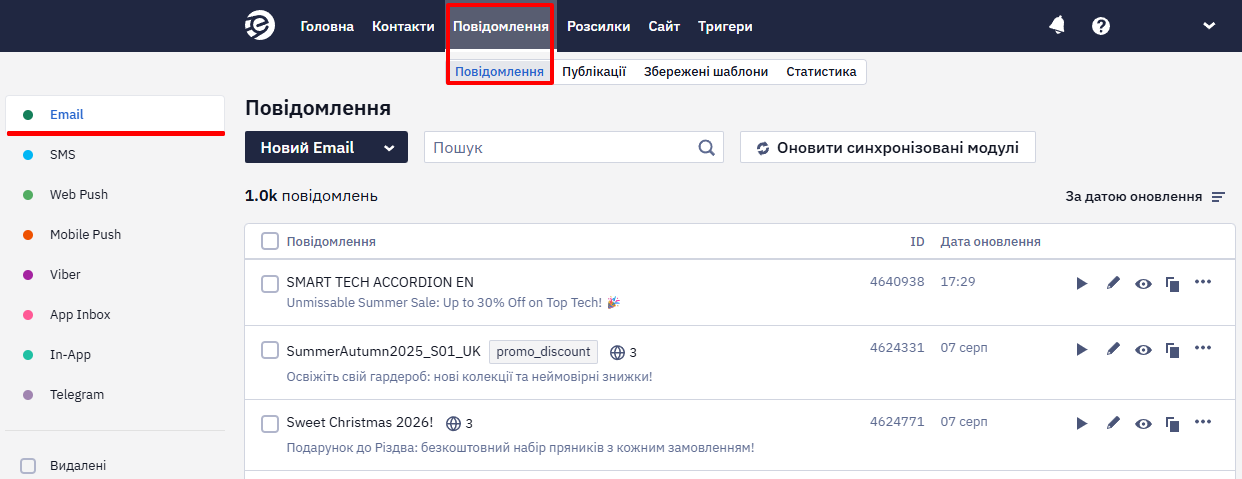
Task: Click ID 4624331 cell
Action: click(x=897, y=348)
